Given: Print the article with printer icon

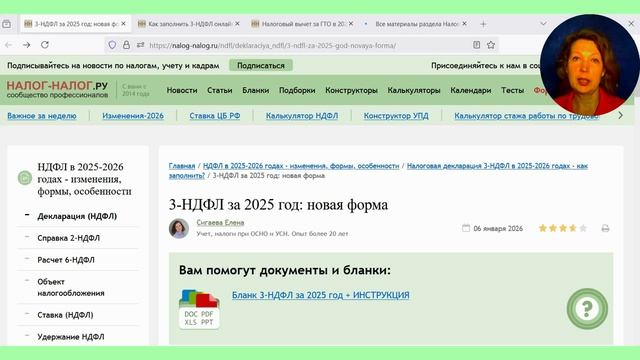Looking at the screenshot, I should click(x=605, y=229).
